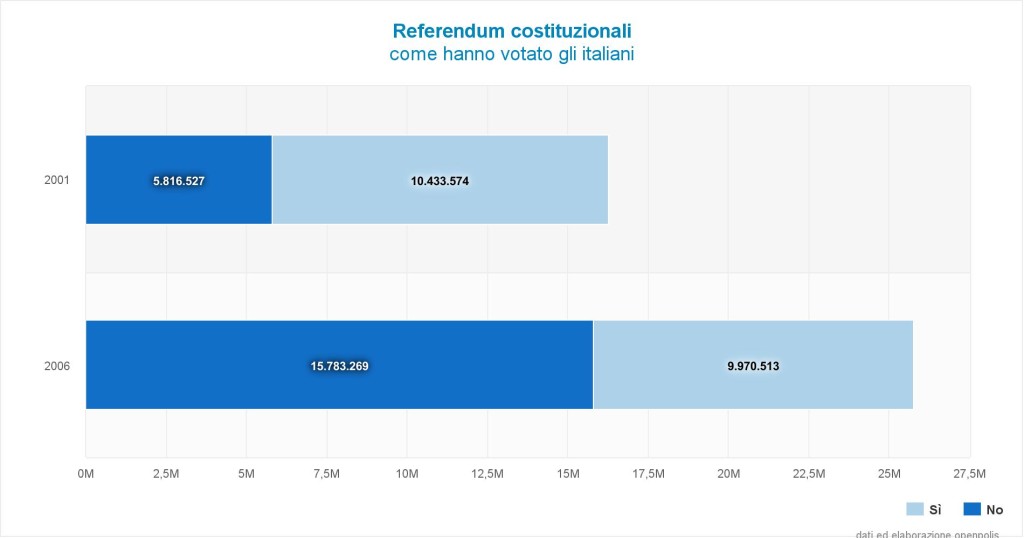Select the 2001 No bar segment
The width and height of the screenshot is (1024, 538).
pos(179,180)
